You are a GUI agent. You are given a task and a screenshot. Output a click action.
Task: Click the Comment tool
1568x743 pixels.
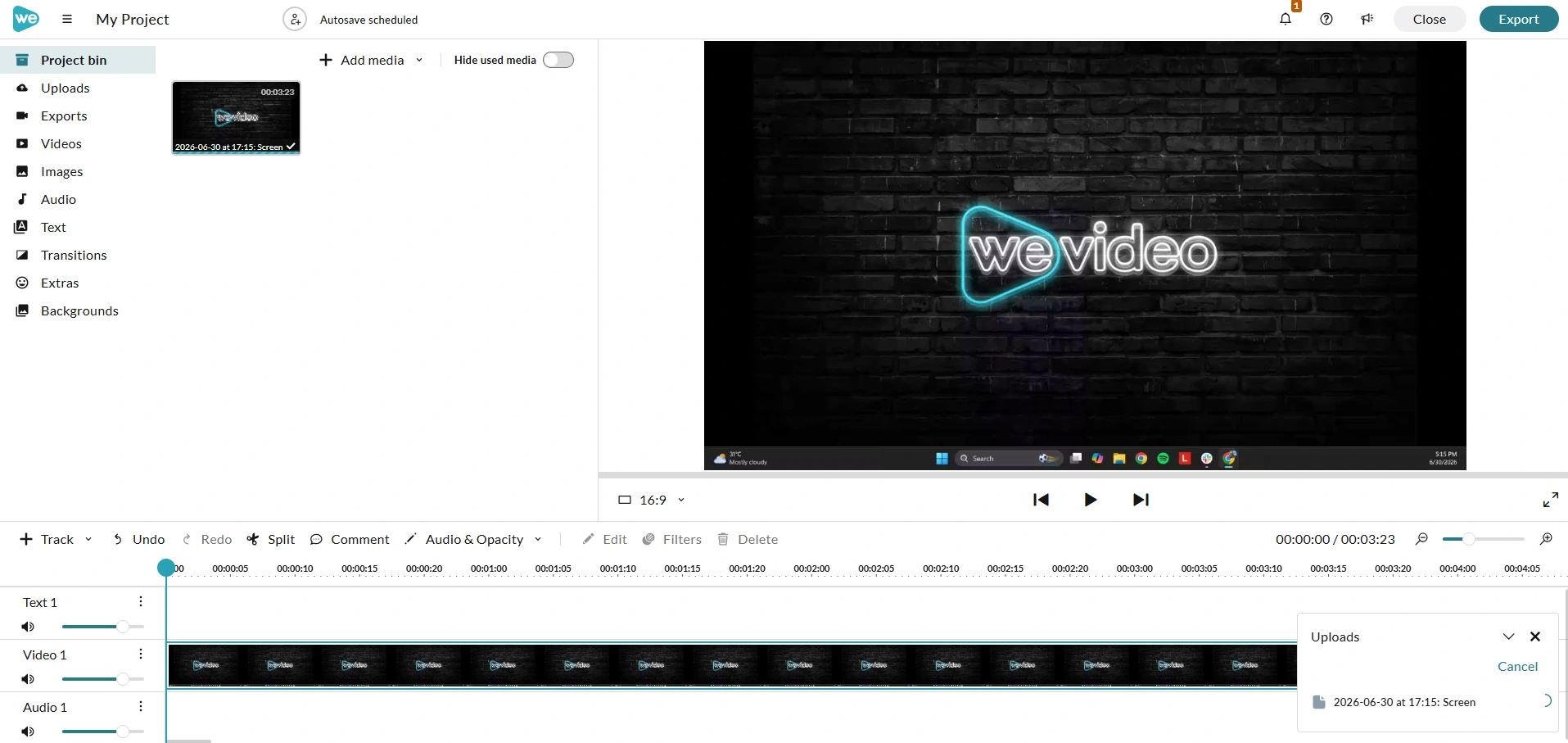(x=350, y=539)
